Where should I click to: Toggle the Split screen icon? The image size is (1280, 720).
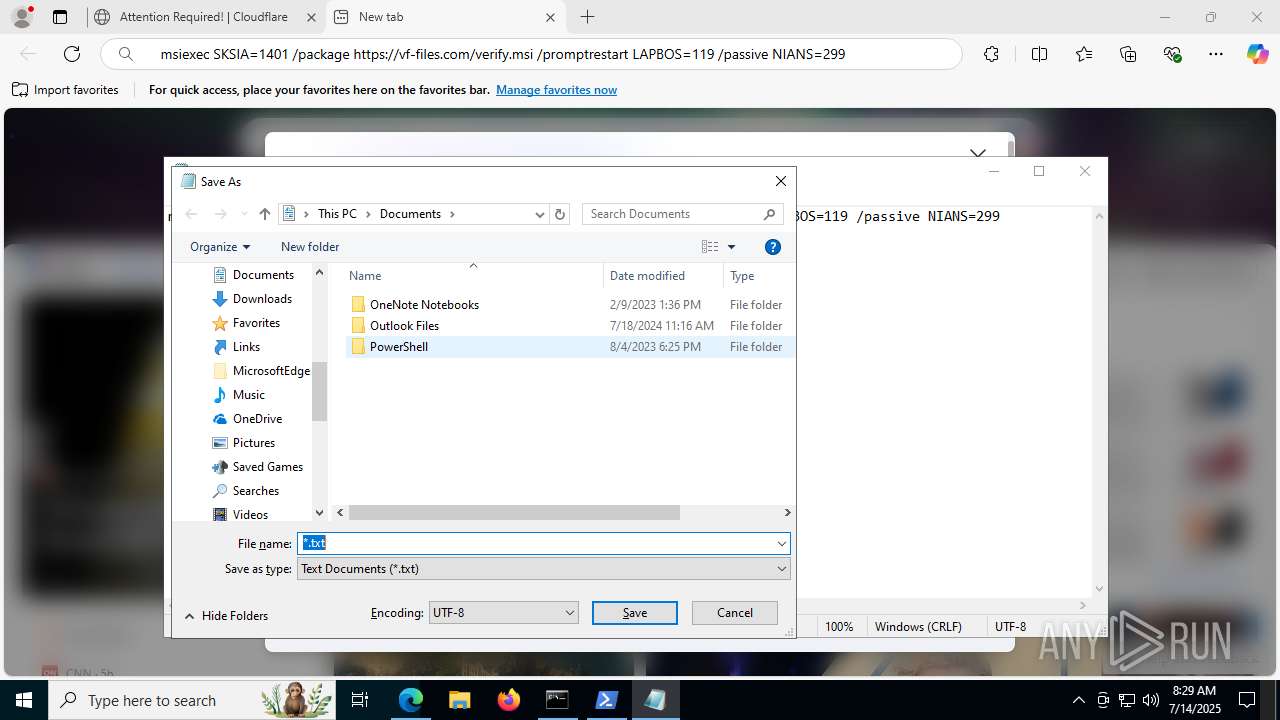point(1039,54)
